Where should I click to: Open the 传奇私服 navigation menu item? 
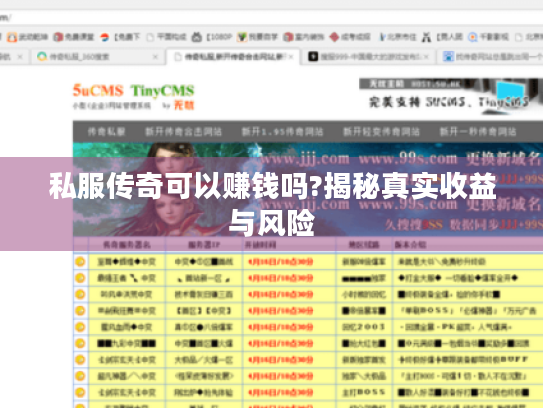tap(106, 132)
